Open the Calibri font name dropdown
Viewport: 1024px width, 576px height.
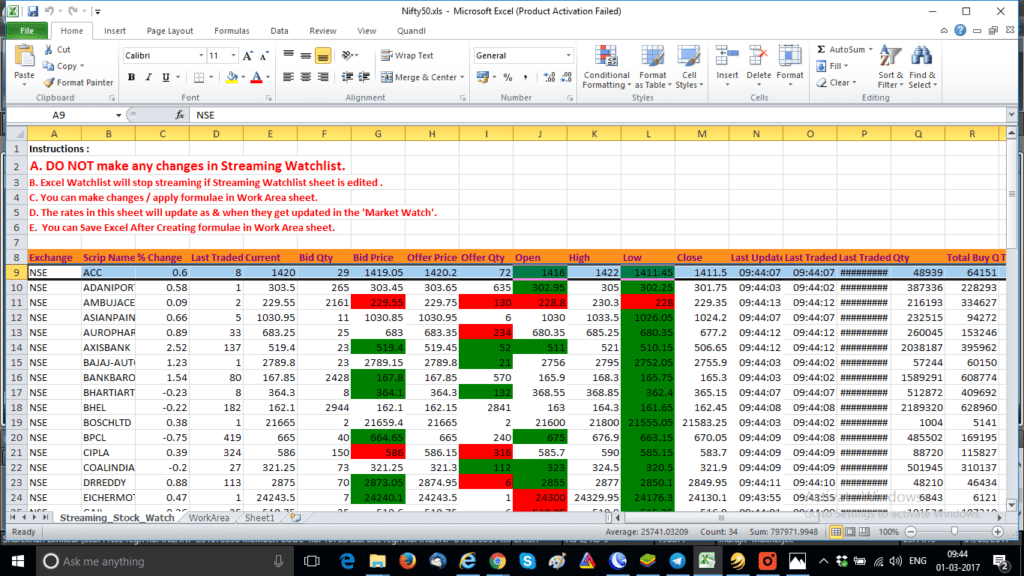coord(200,56)
